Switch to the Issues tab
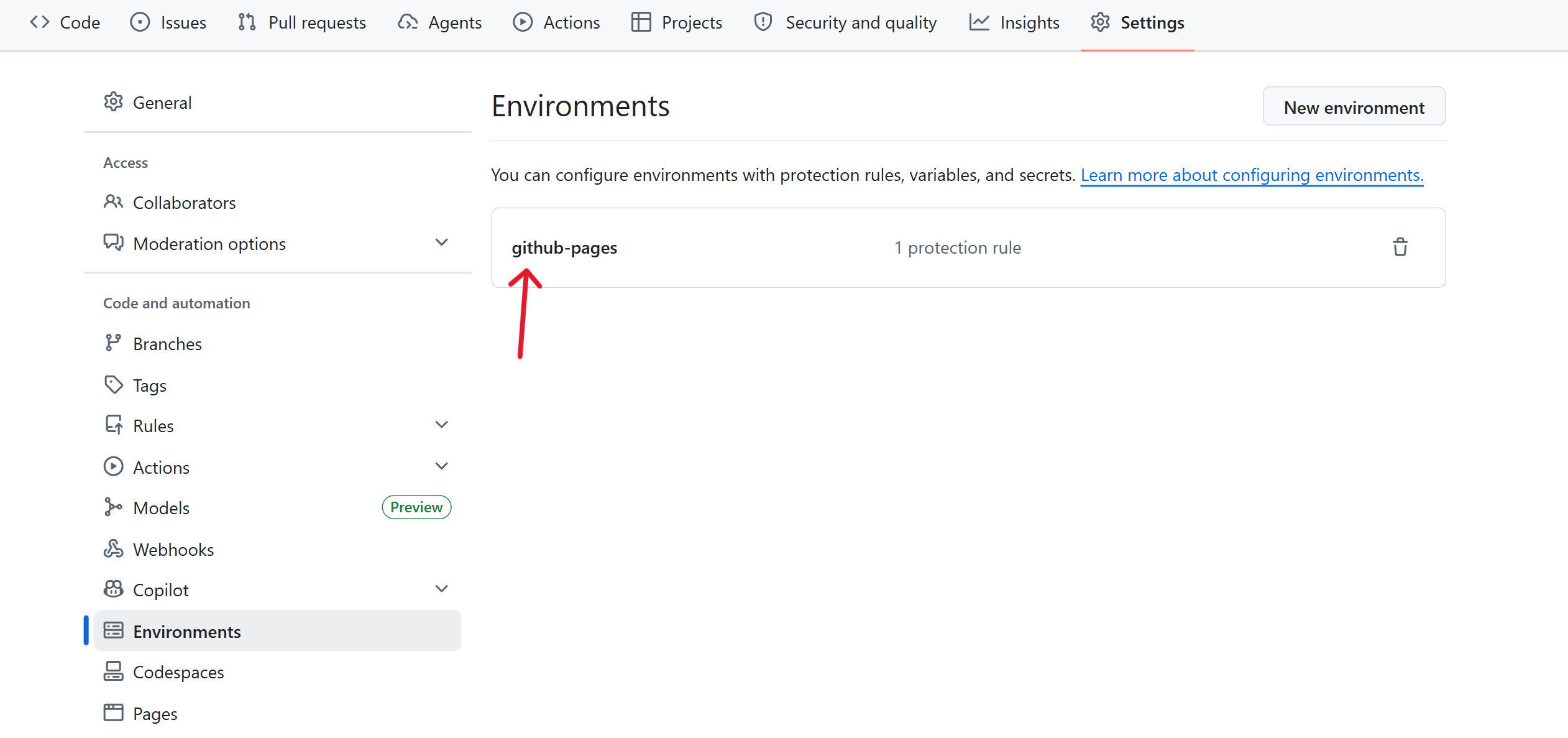The image size is (1568, 738). click(x=168, y=22)
